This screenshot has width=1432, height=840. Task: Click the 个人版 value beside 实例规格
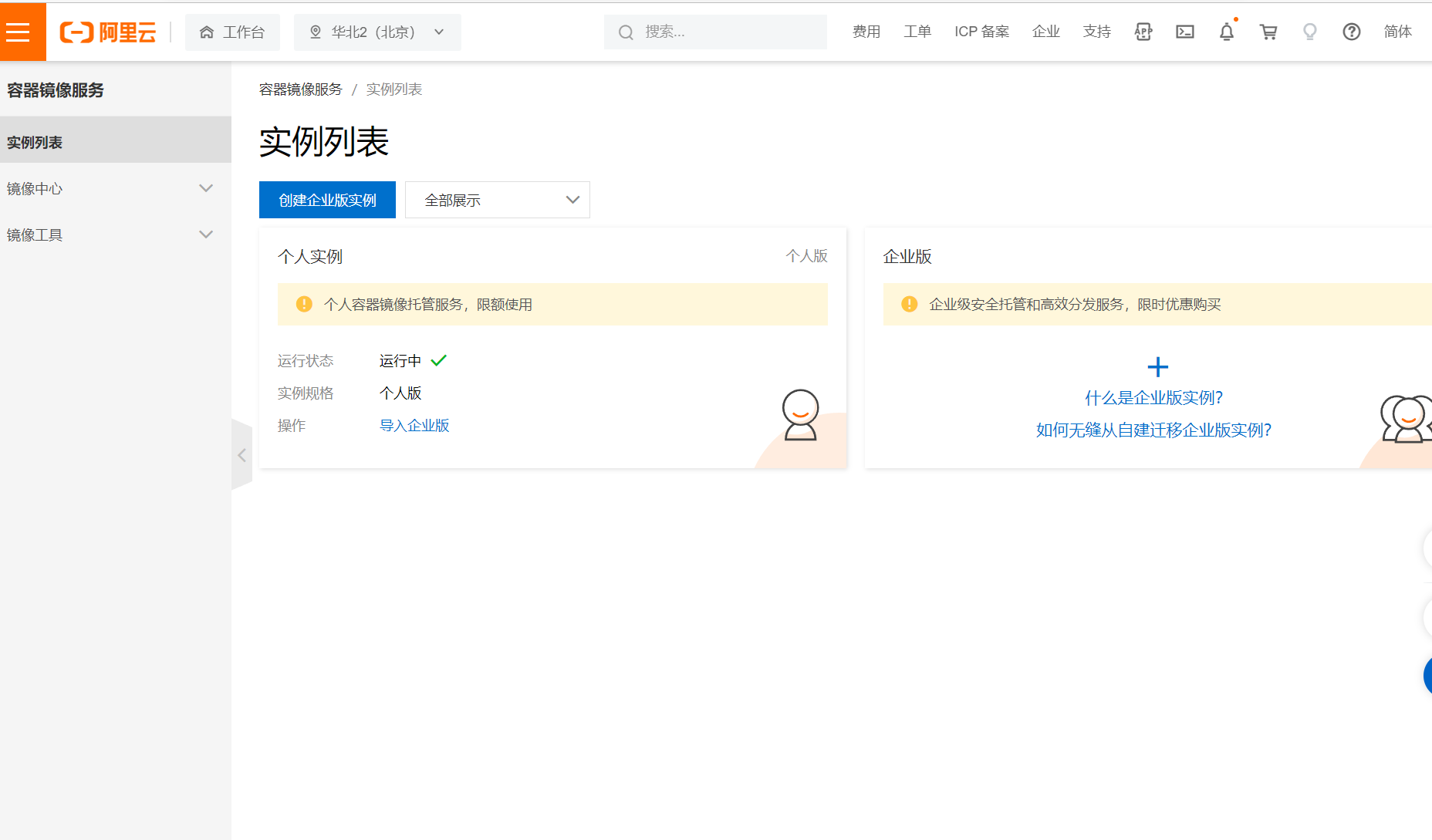point(400,393)
